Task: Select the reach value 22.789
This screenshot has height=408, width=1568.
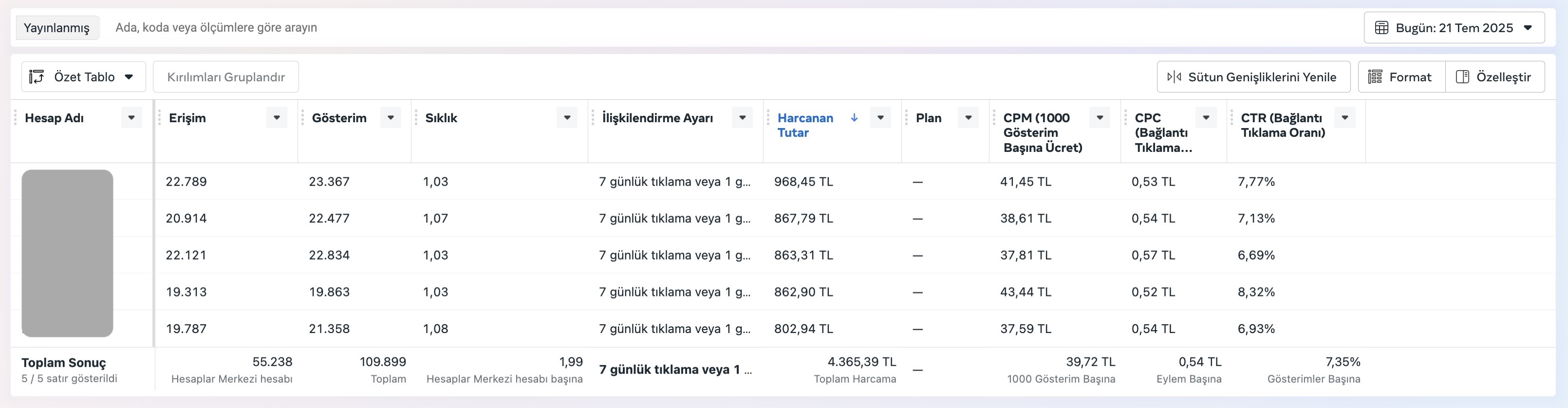Action: [x=186, y=182]
